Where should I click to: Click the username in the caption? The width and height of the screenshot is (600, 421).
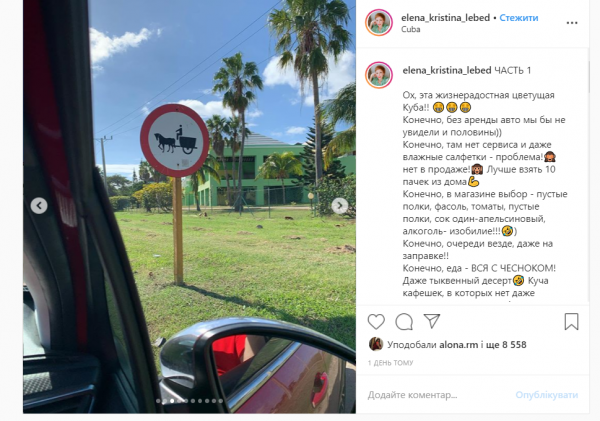pyautogui.click(x=447, y=70)
